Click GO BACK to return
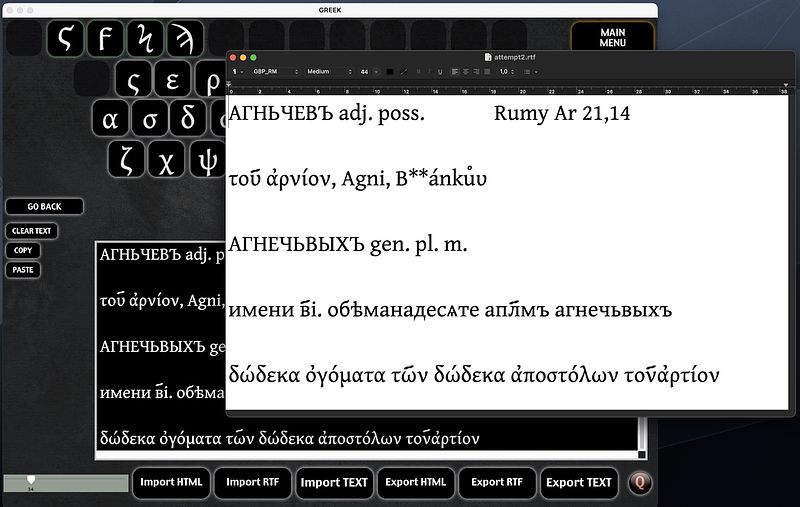Screen dimensions: 800x507 44,206
